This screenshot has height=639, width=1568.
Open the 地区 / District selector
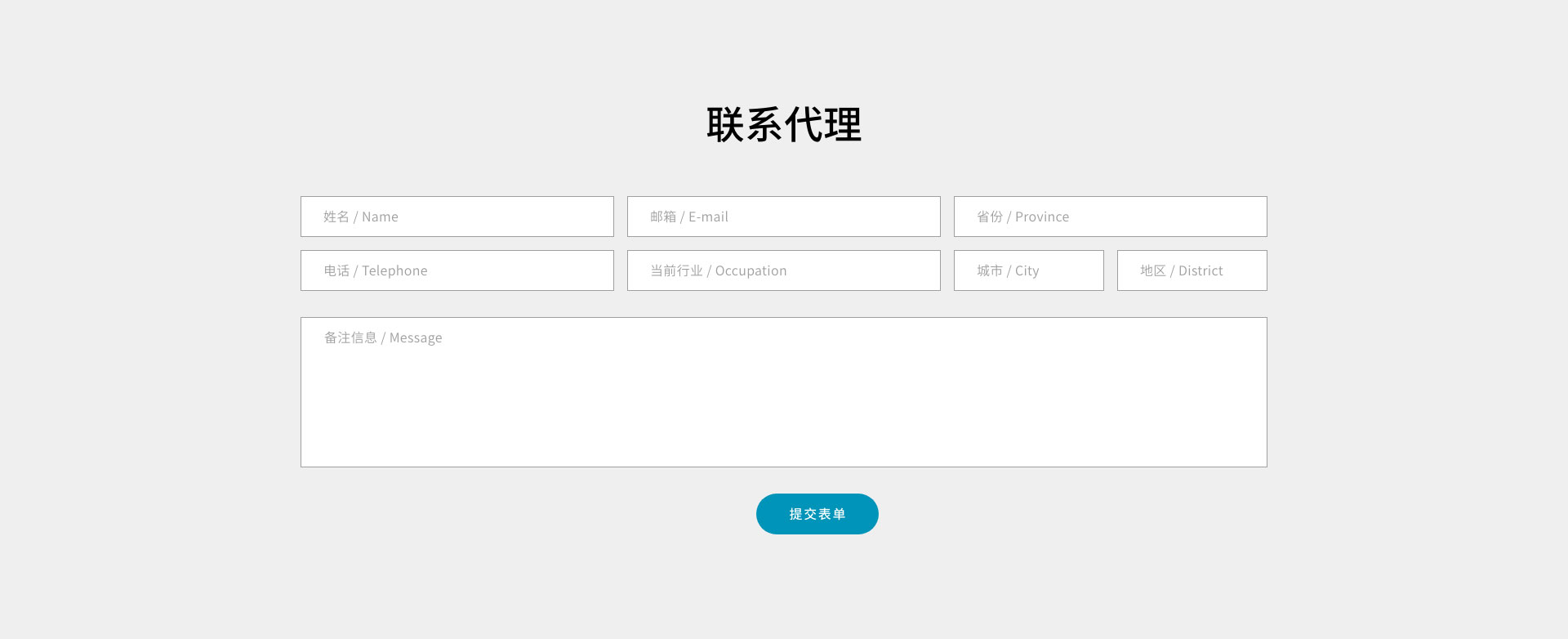tap(1192, 270)
